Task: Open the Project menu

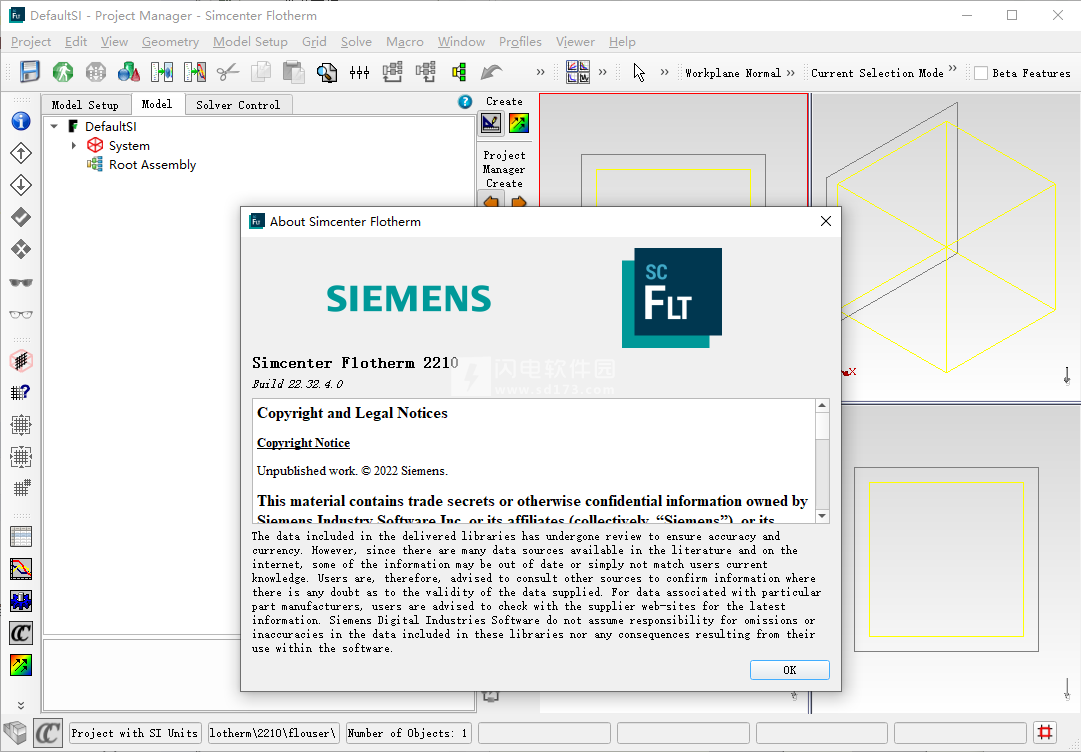Action: tap(31, 42)
